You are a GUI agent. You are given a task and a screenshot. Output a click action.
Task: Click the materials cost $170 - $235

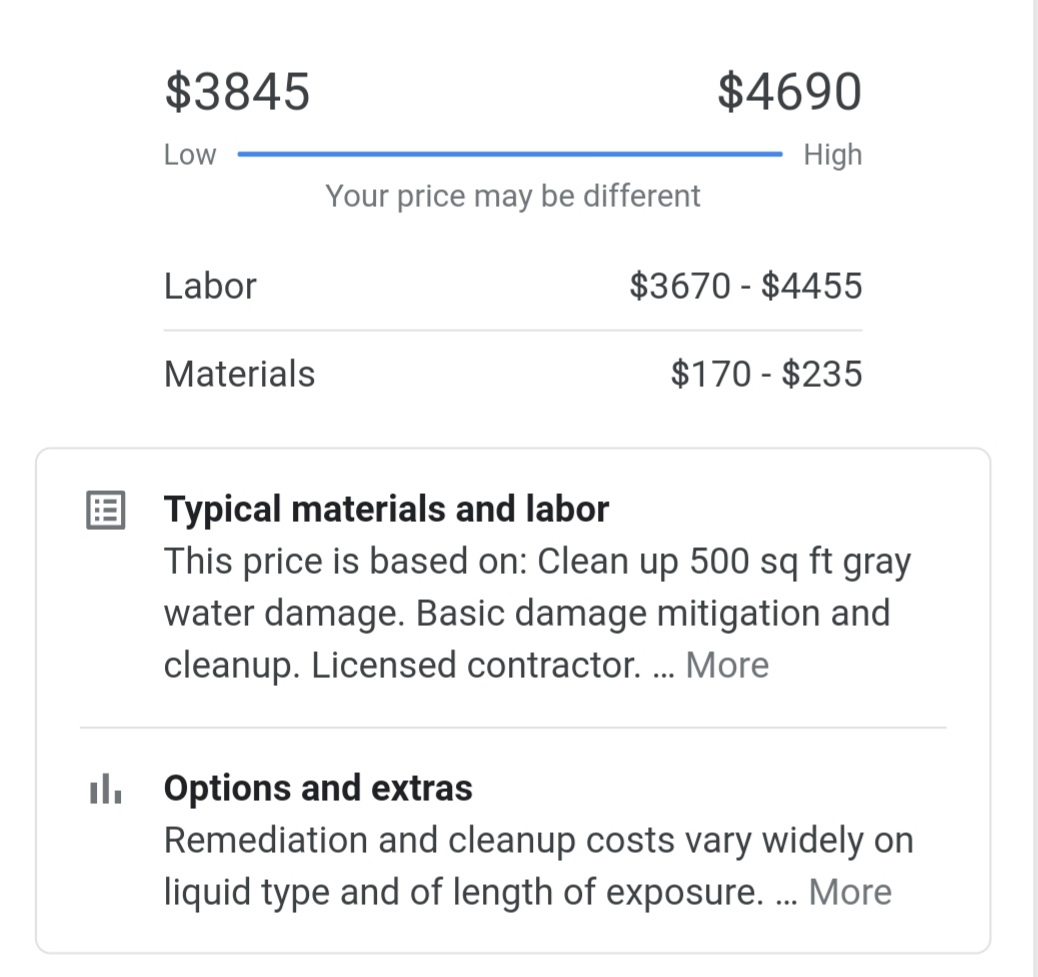766,374
